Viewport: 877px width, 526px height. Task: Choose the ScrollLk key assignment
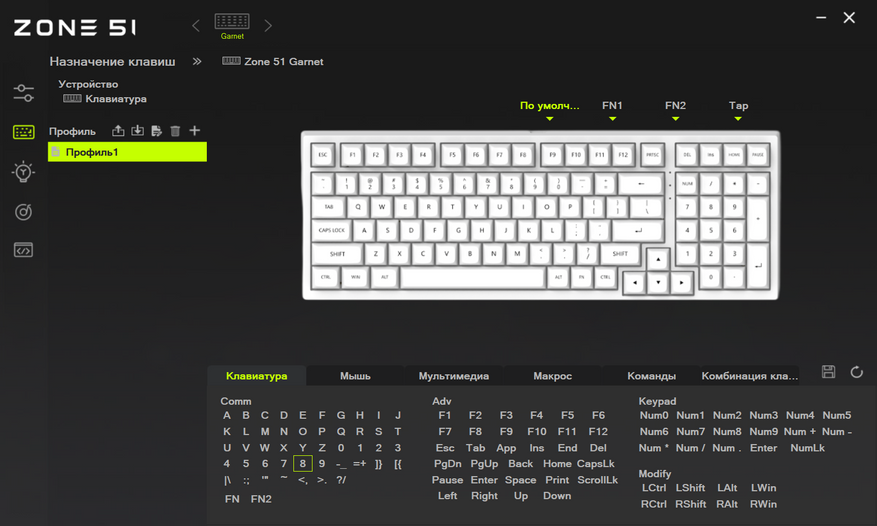(597, 480)
